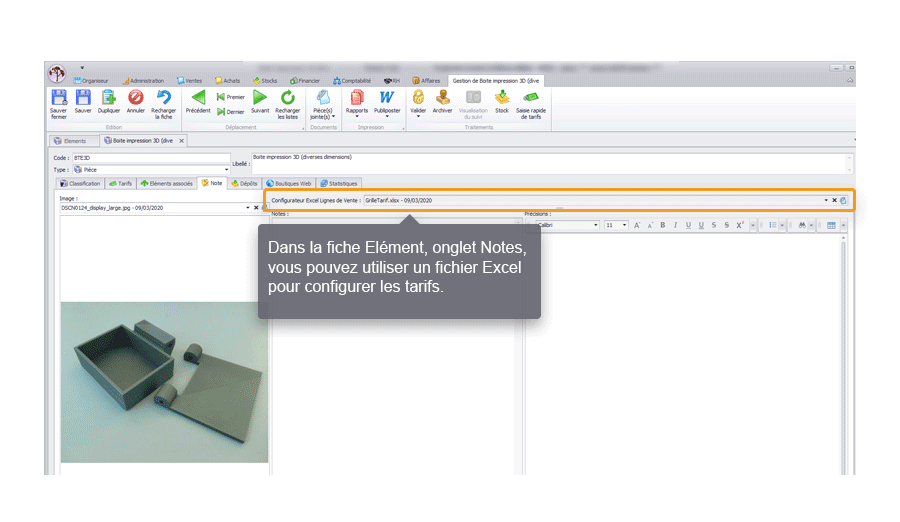Click the bullet list icon
The width and height of the screenshot is (900, 522).
pyautogui.click(x=773, y=225)
